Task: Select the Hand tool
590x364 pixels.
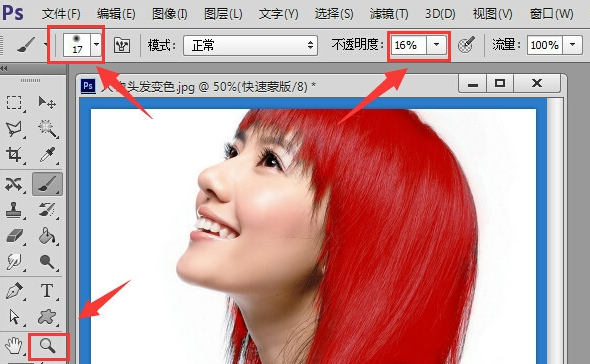Action: pyautogui.click(x=14, y=346)
